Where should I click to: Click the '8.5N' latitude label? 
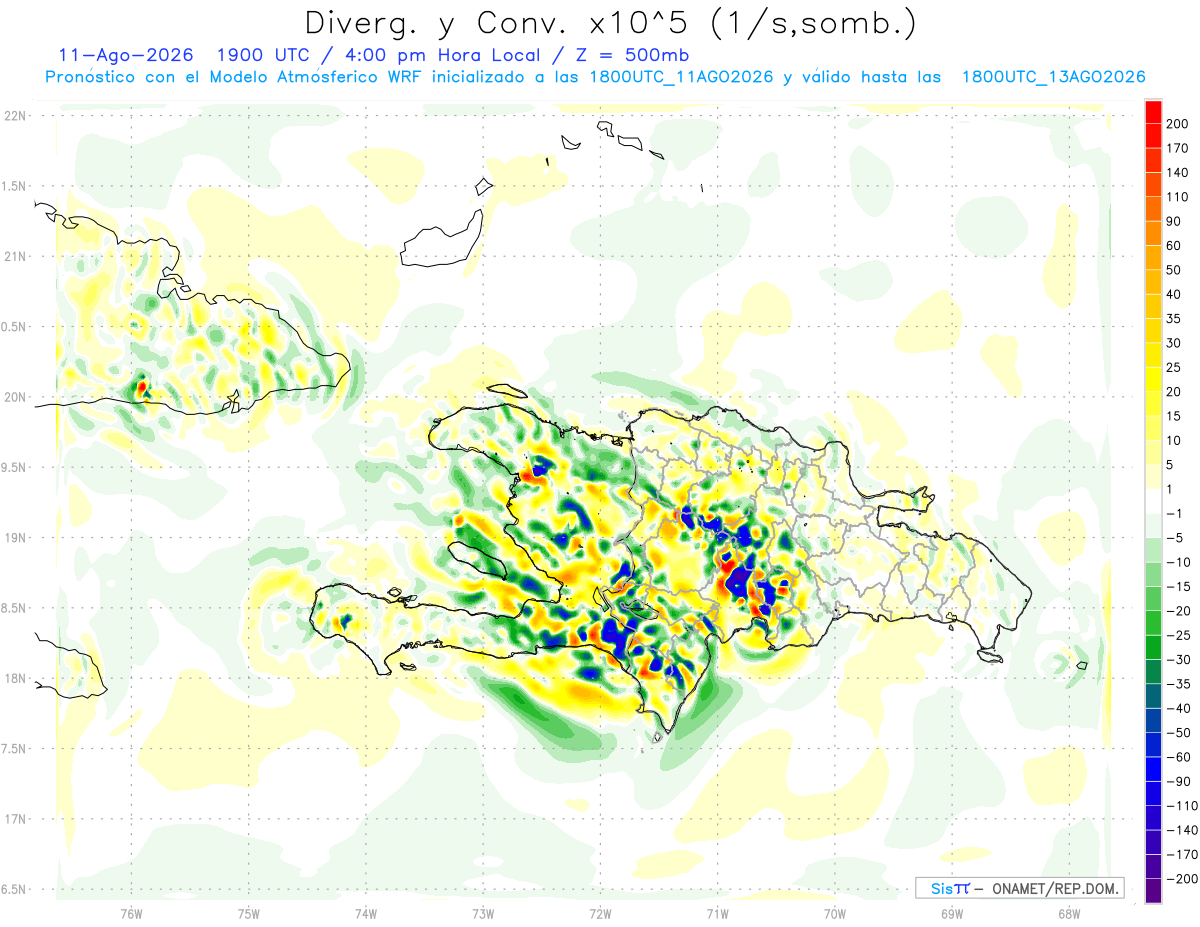coord(15,608)
